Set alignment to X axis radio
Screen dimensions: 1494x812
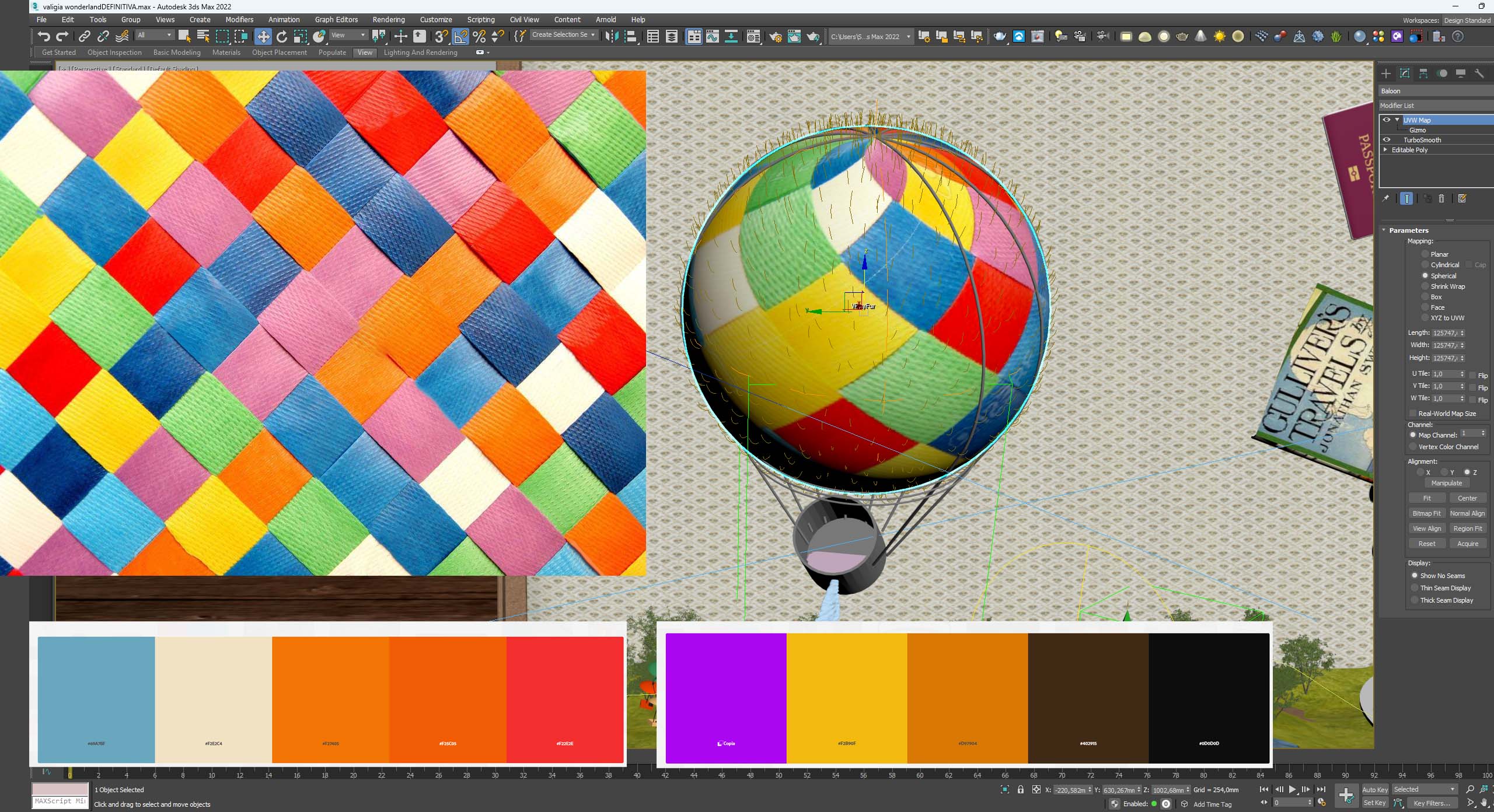pos(1420,473)
